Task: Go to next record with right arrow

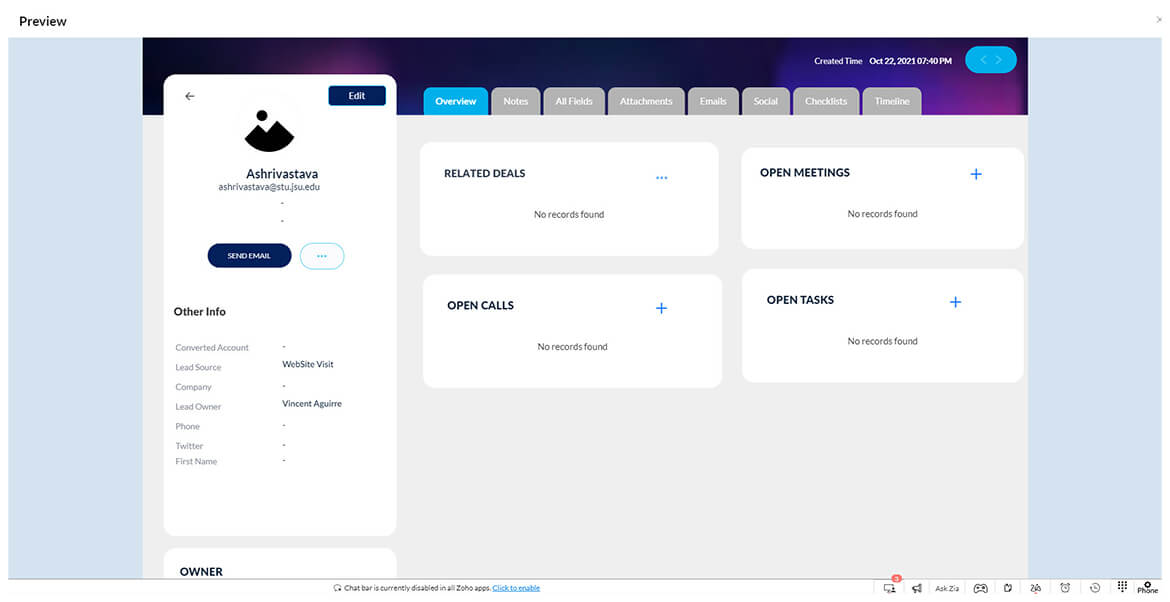Action: [999, 61]
